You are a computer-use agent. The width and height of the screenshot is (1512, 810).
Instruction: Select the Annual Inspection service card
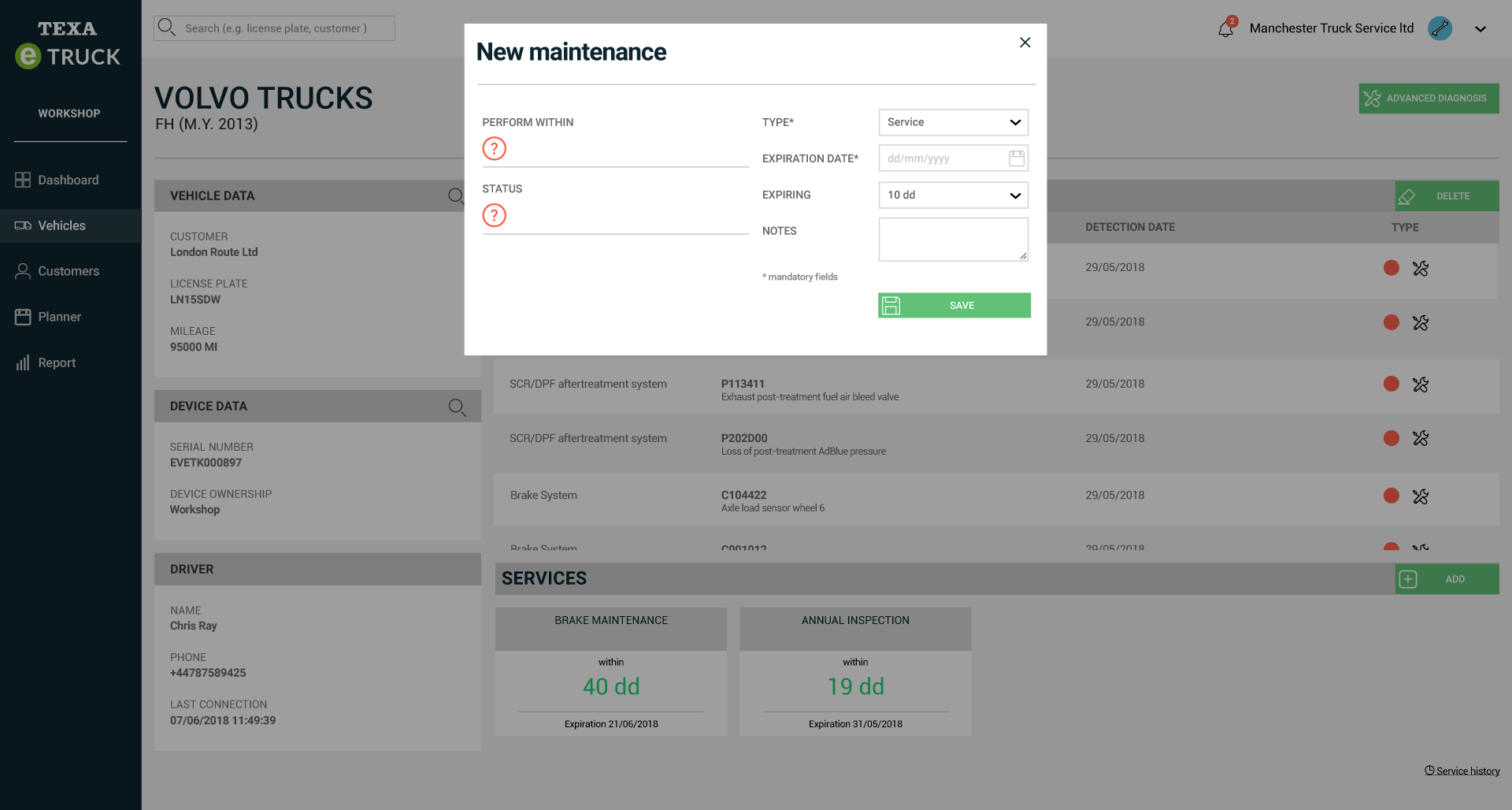[855, 671]
